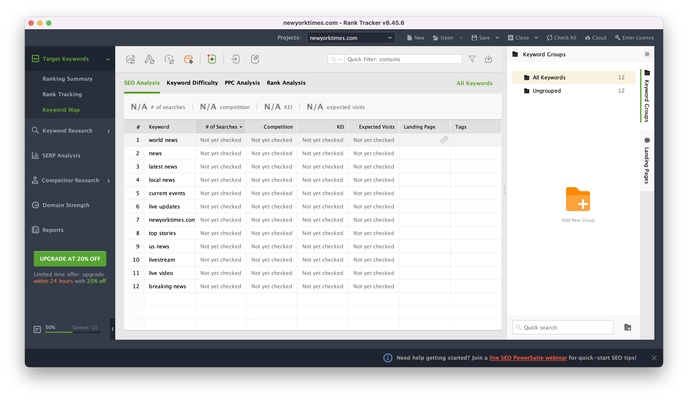Open the task queue icon at bottom left
Viewport: 688px width, 400px height.
[x=37, y=329]
